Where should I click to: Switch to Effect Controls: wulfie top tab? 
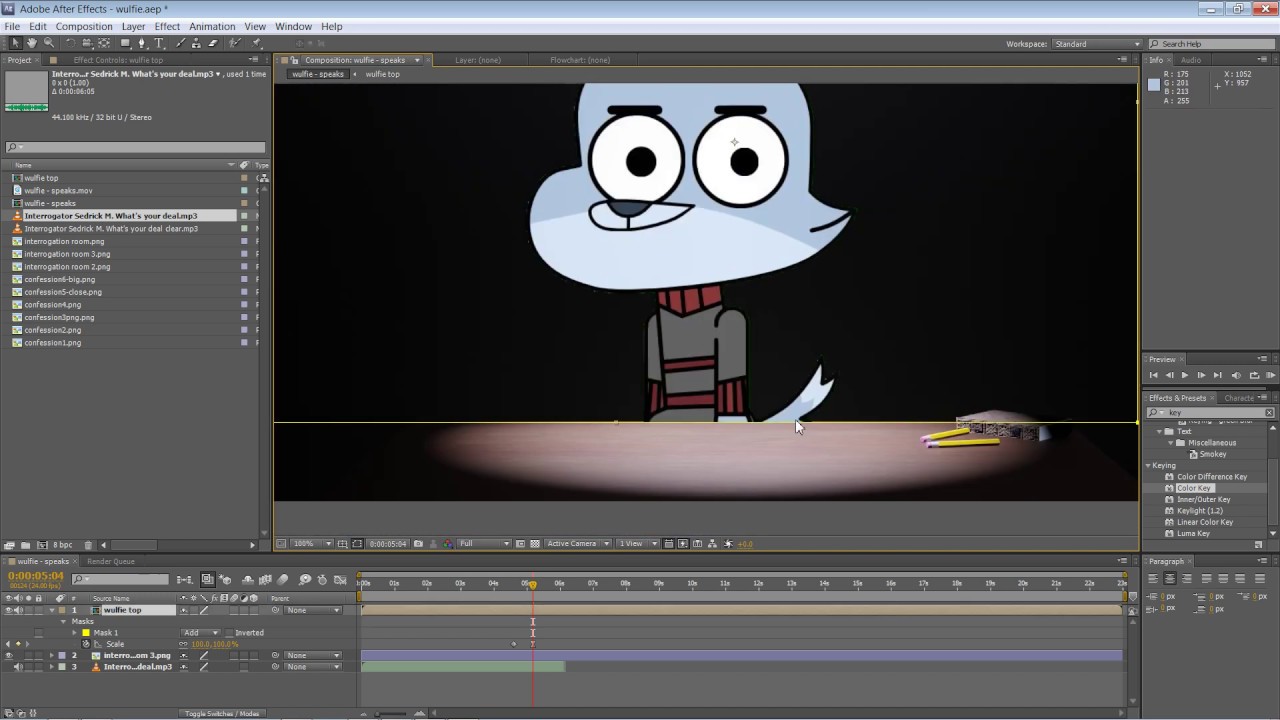[x=118, y=60]
